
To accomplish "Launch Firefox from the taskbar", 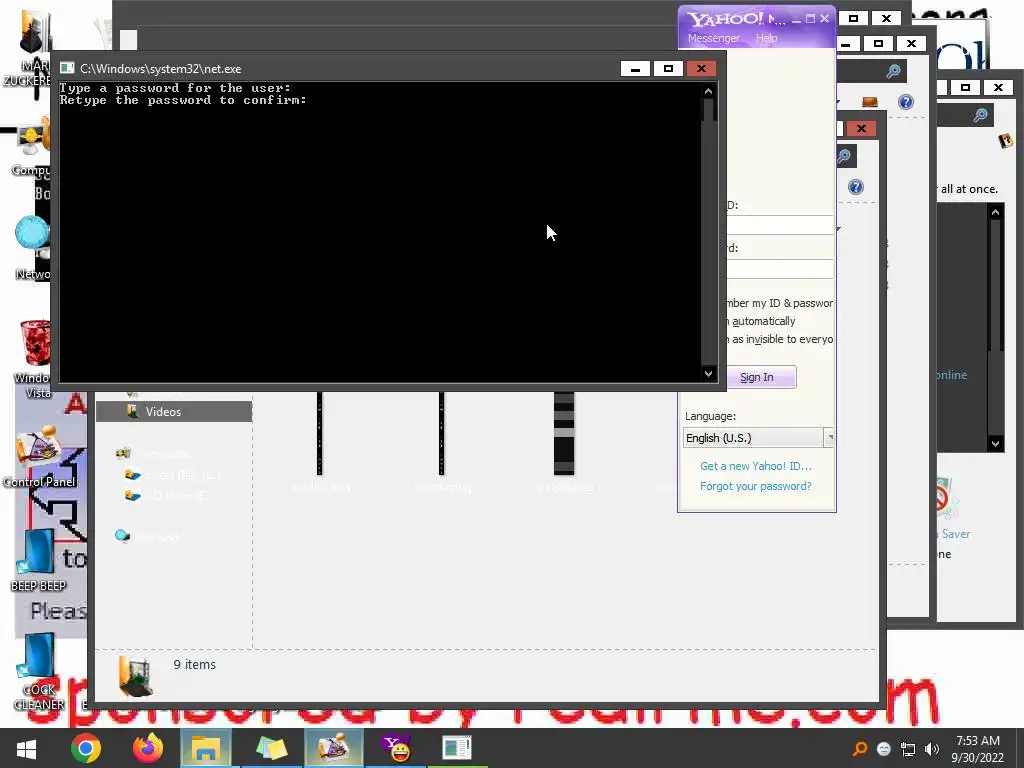I will pyautogui.click(x=148, y=748).
